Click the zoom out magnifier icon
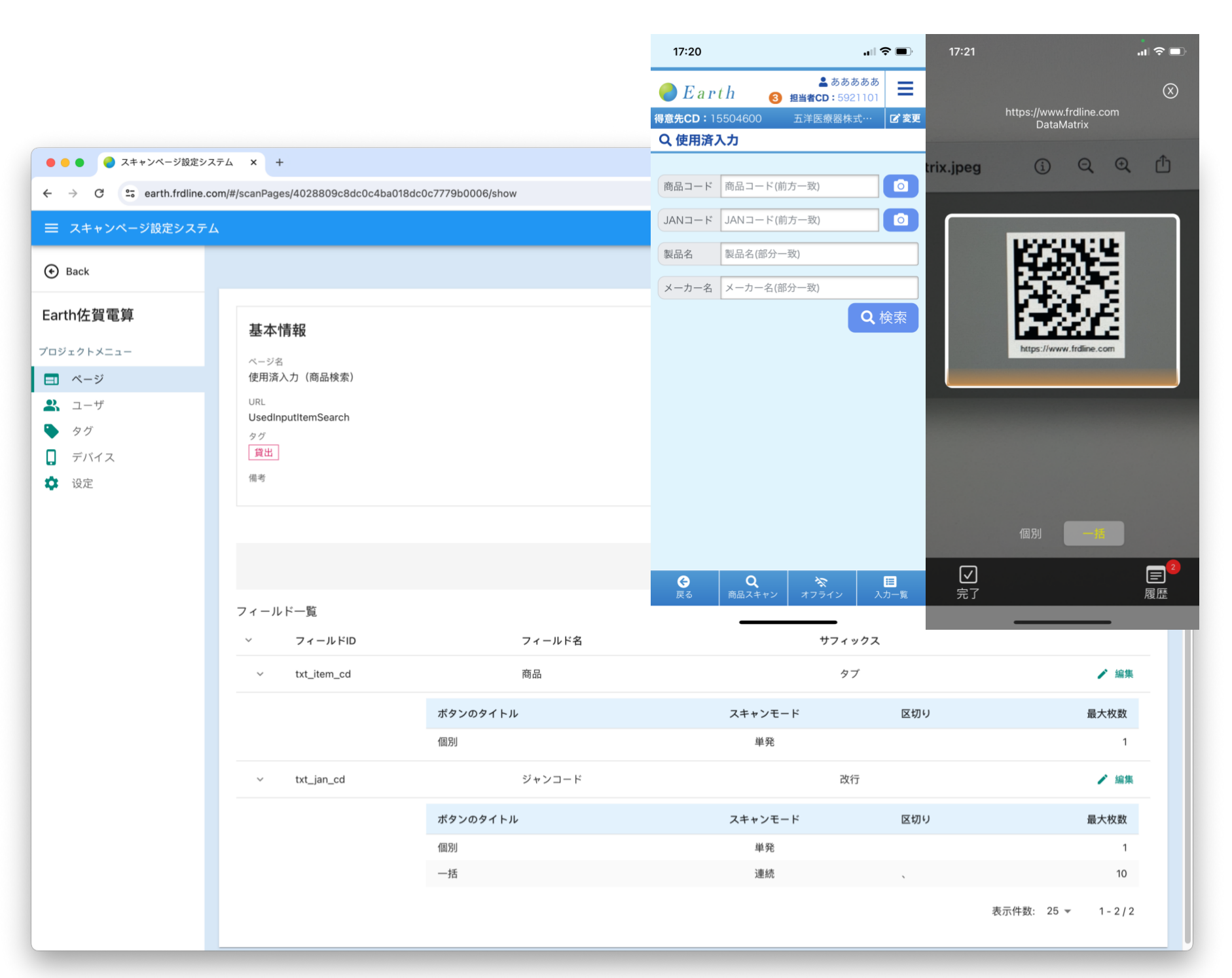1232x978 pixels. tap(1085, 166)
